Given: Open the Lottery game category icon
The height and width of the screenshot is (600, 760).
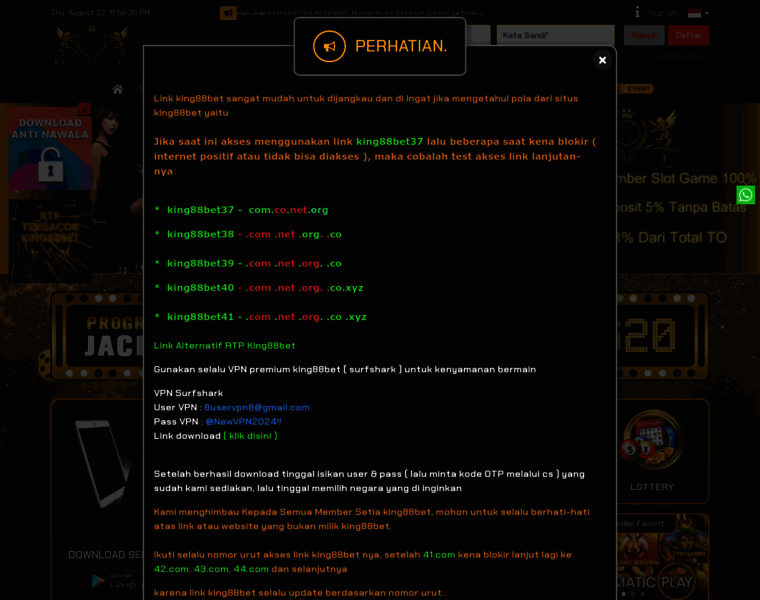Looking at the screenshot, I should [652, 440].
